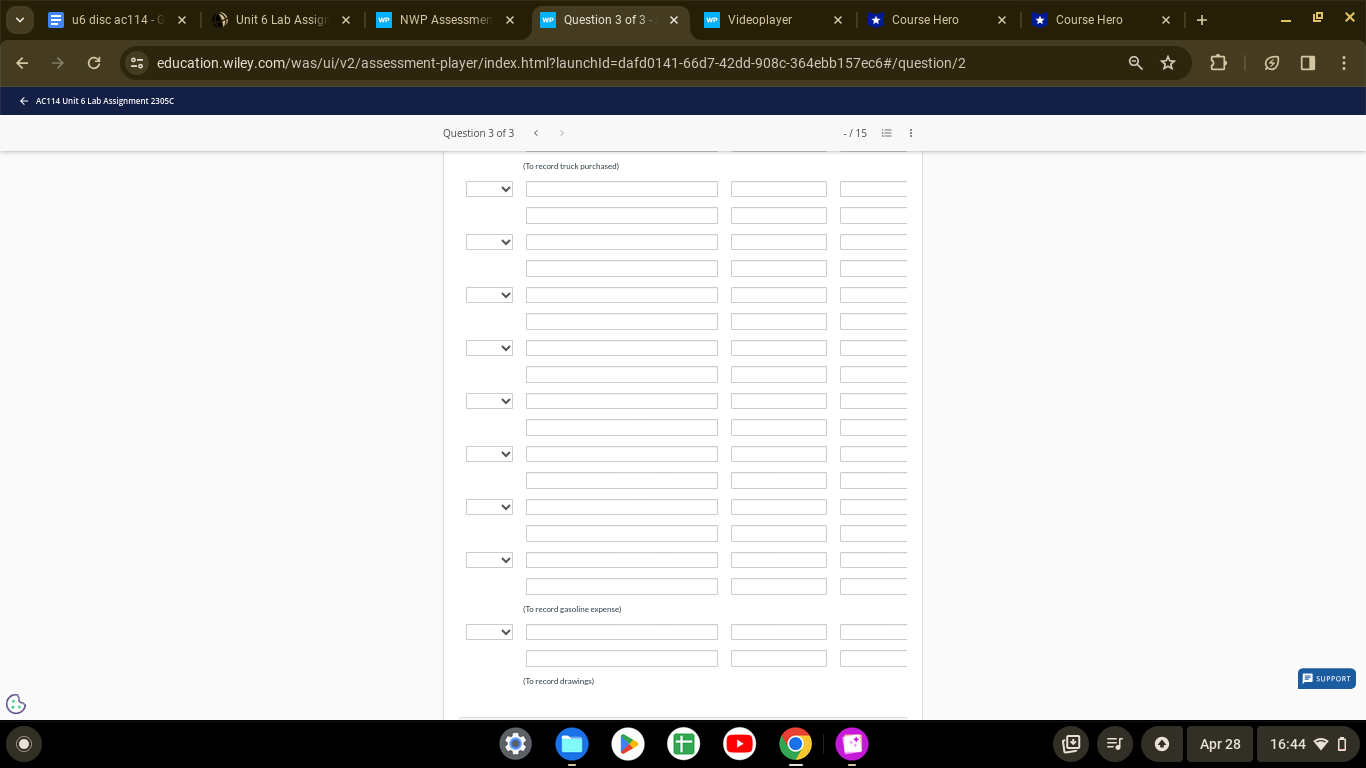1366x768 pixels.
Task: Focus the browser address bar URL
Action: pyautogui.click(x=561, y=63)
